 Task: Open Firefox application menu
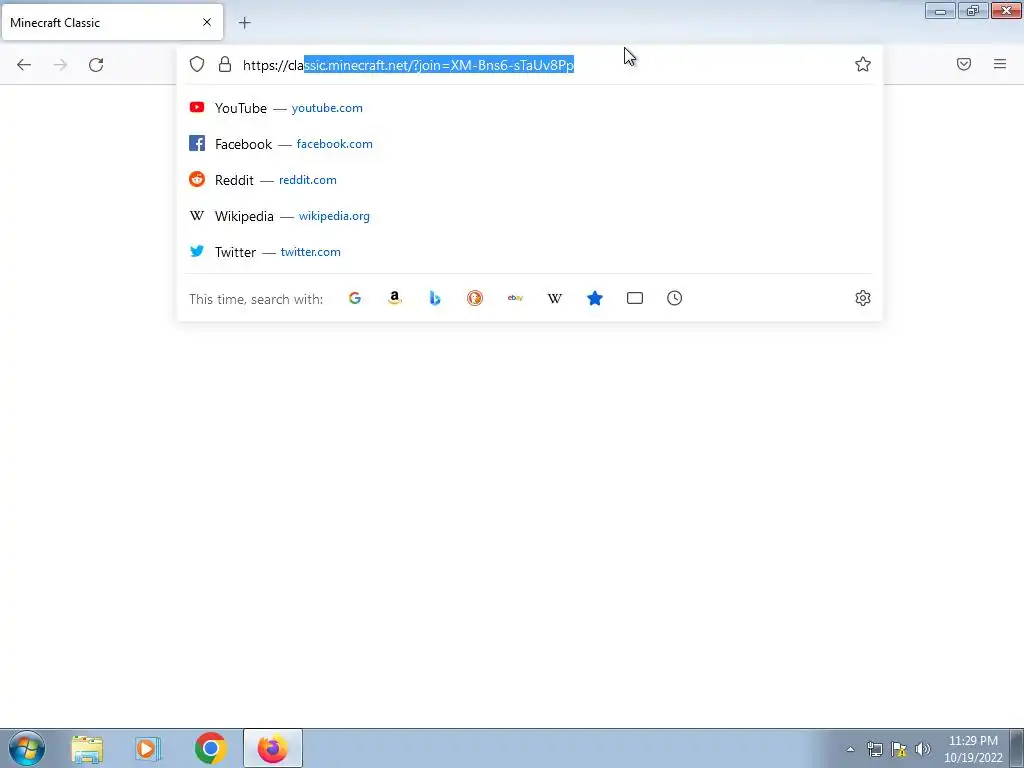(1000, 64)
